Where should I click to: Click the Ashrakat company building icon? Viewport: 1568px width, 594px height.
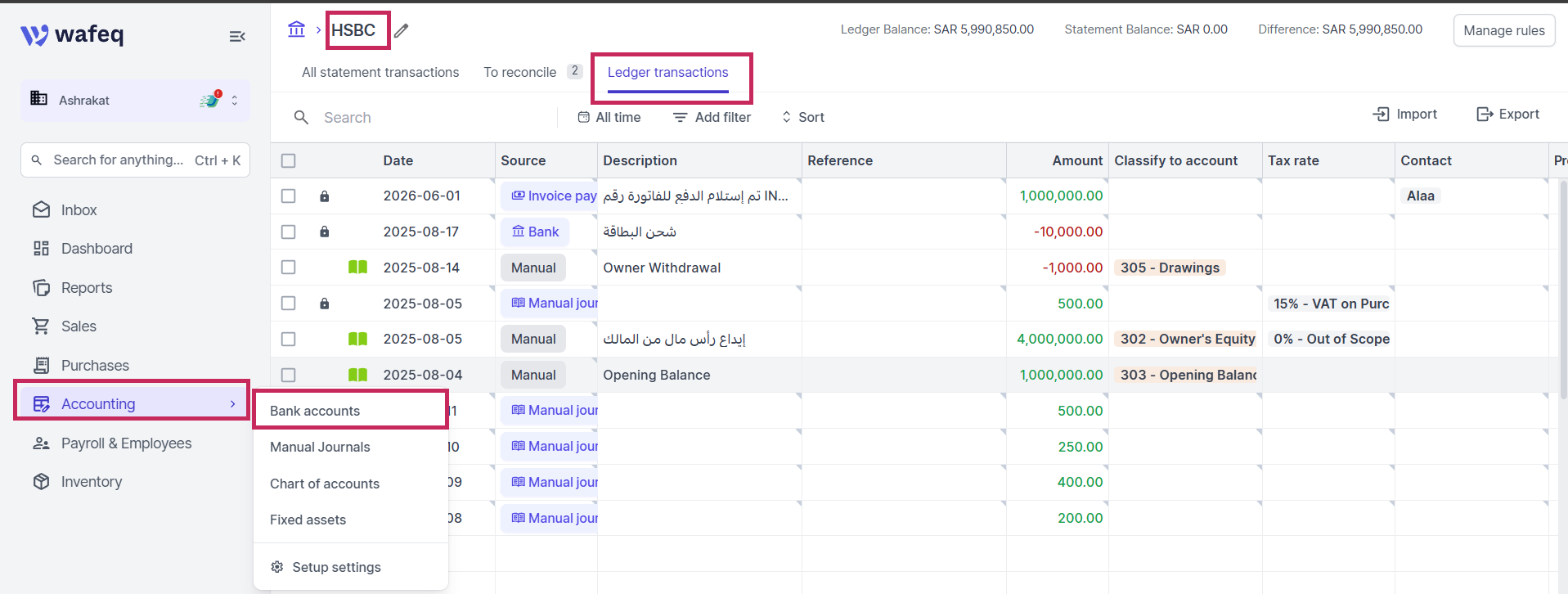[38, 98]
